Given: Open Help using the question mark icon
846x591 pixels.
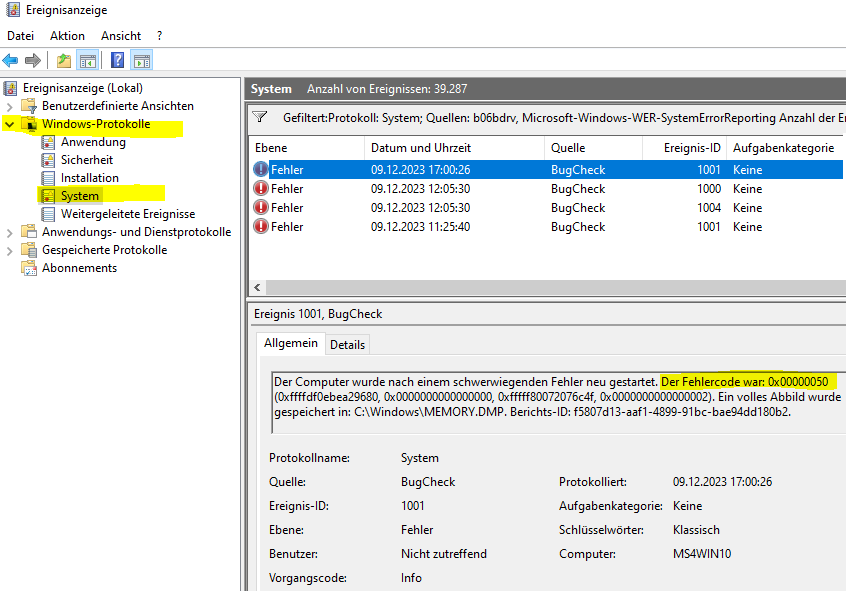Looking at the screenshot, I should (x=116, y=59).
